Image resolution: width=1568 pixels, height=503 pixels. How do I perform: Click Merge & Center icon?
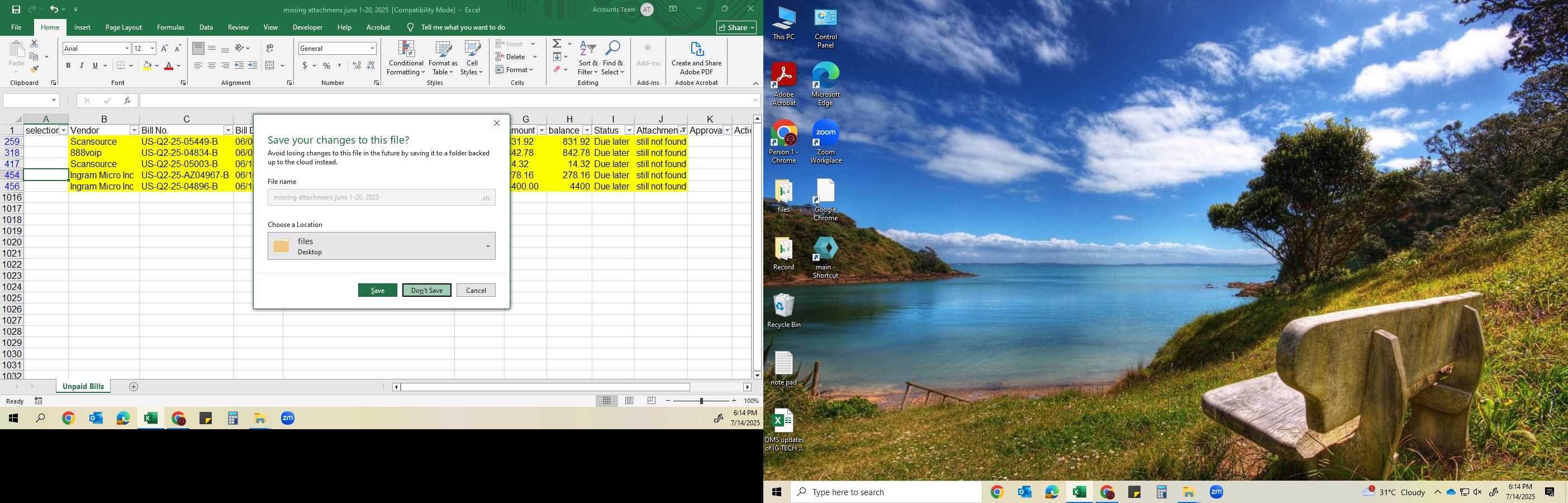pos(270,65)
